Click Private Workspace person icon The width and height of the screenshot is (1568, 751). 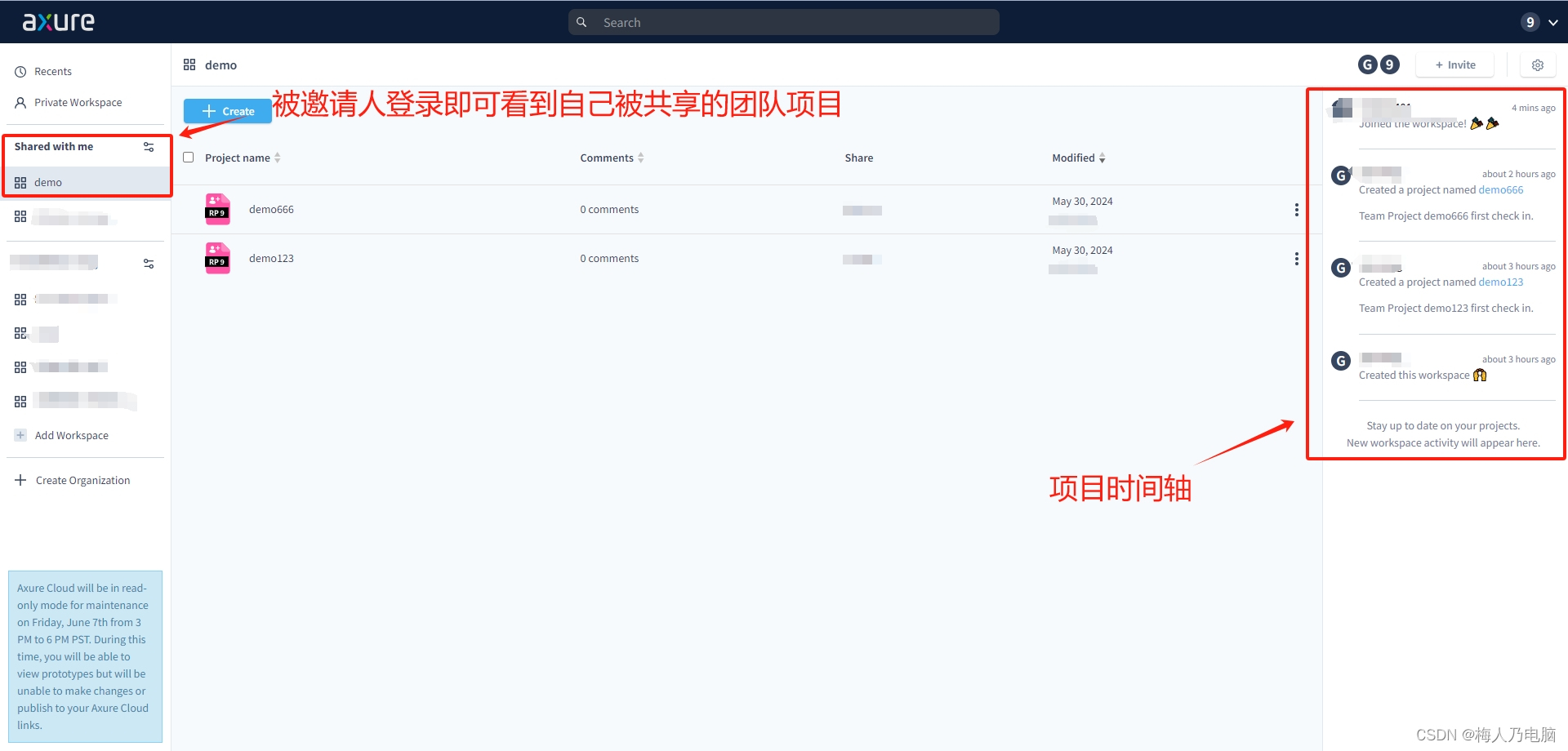click(x=20, y=103)
